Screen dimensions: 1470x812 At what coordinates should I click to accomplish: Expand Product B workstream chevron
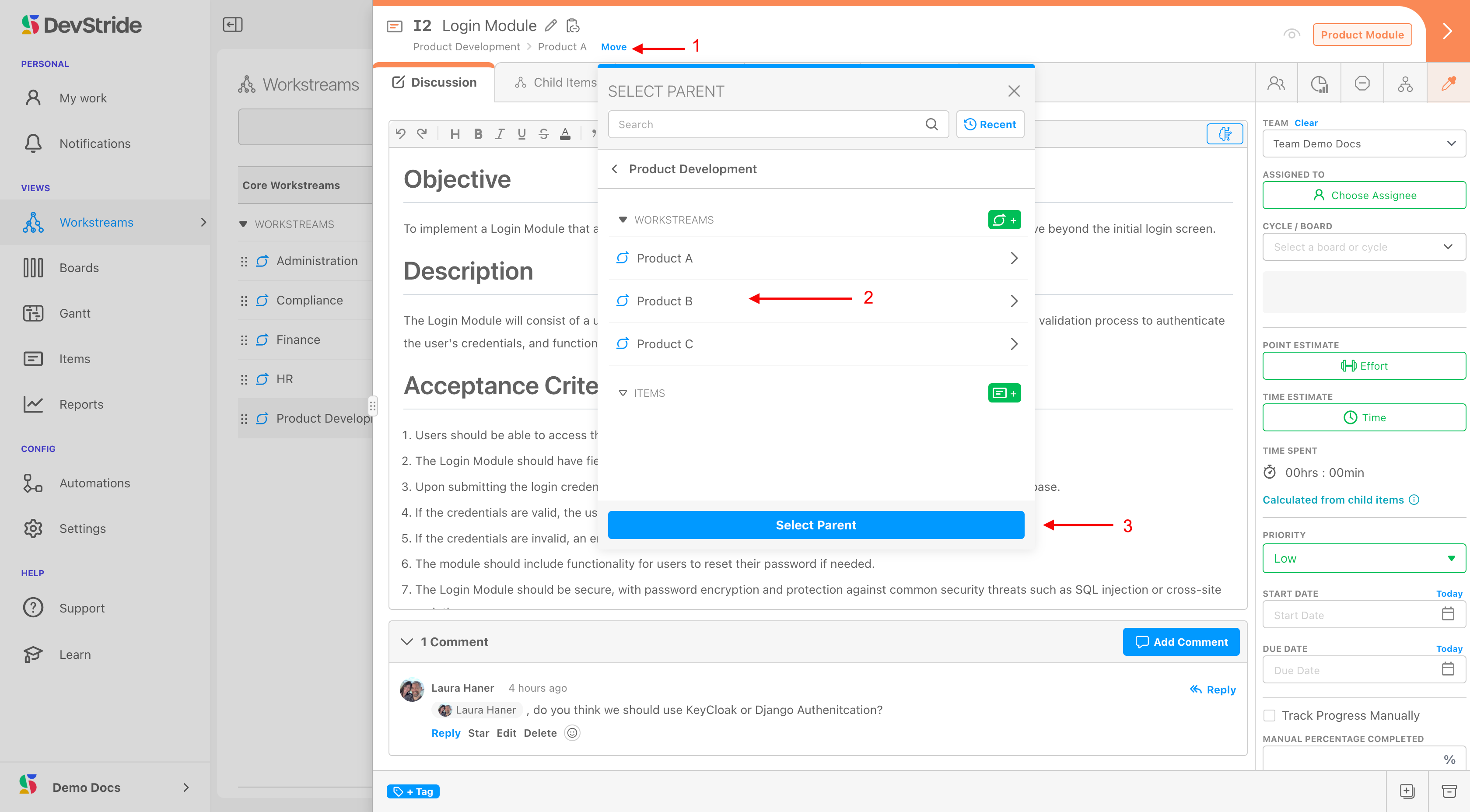(x=1014, y=301)
